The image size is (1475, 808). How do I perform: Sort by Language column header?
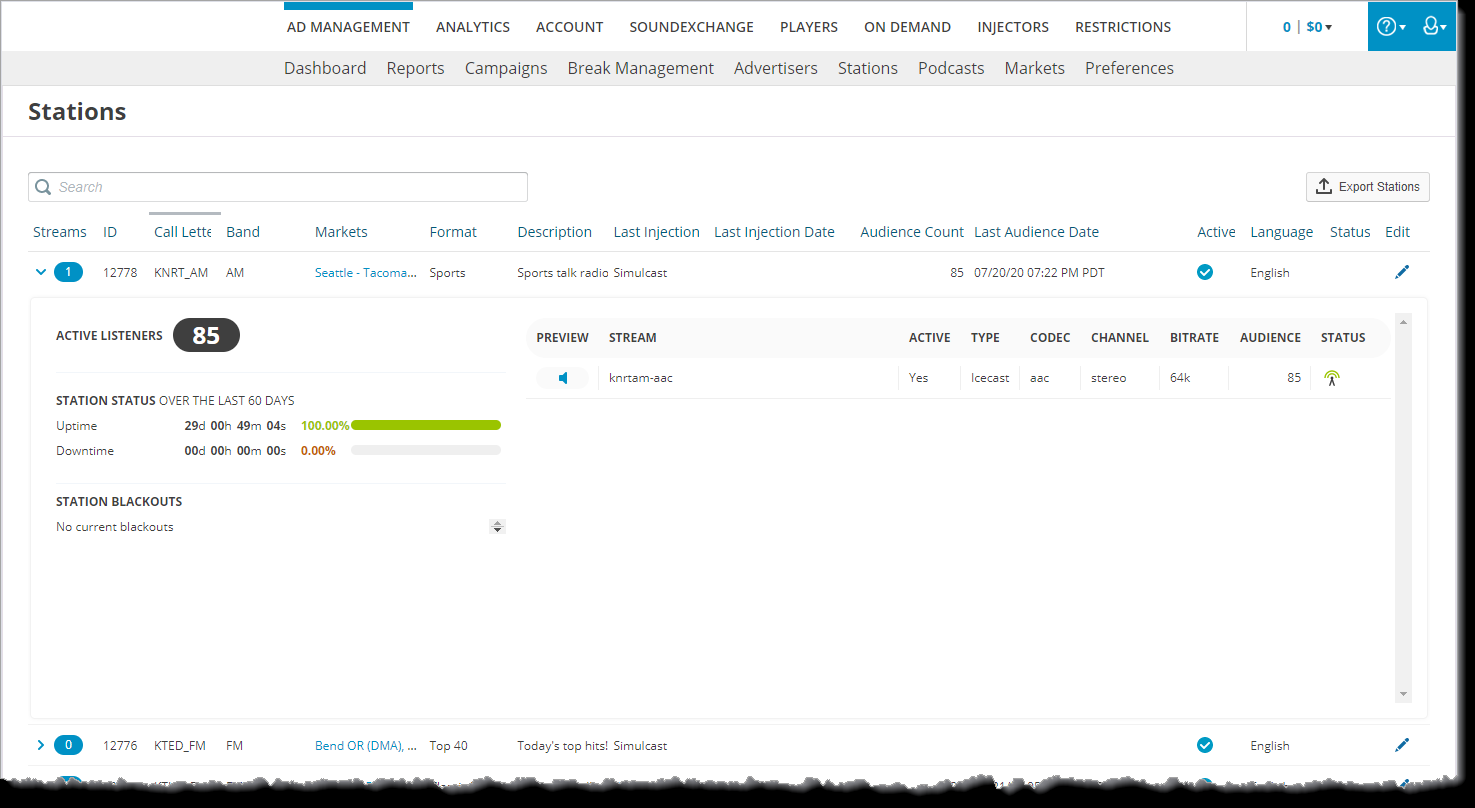click(1281, 232)
